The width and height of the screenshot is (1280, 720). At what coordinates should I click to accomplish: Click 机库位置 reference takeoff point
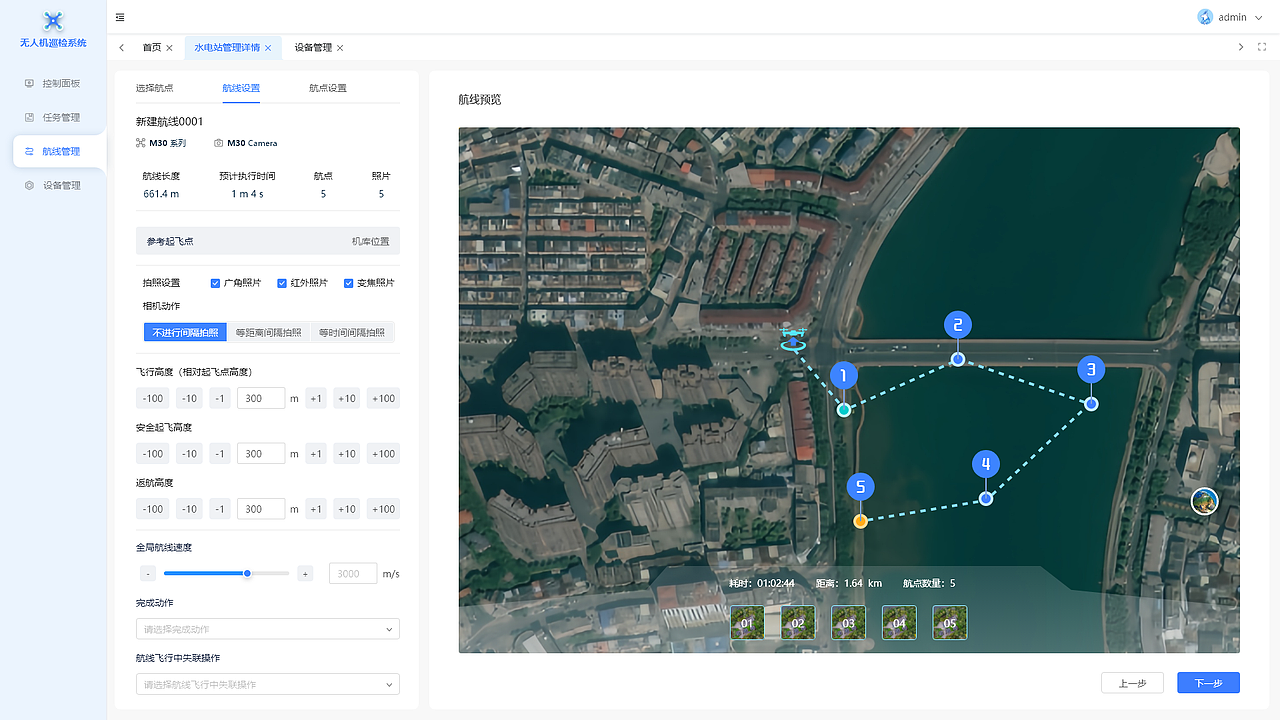(370, 241)
